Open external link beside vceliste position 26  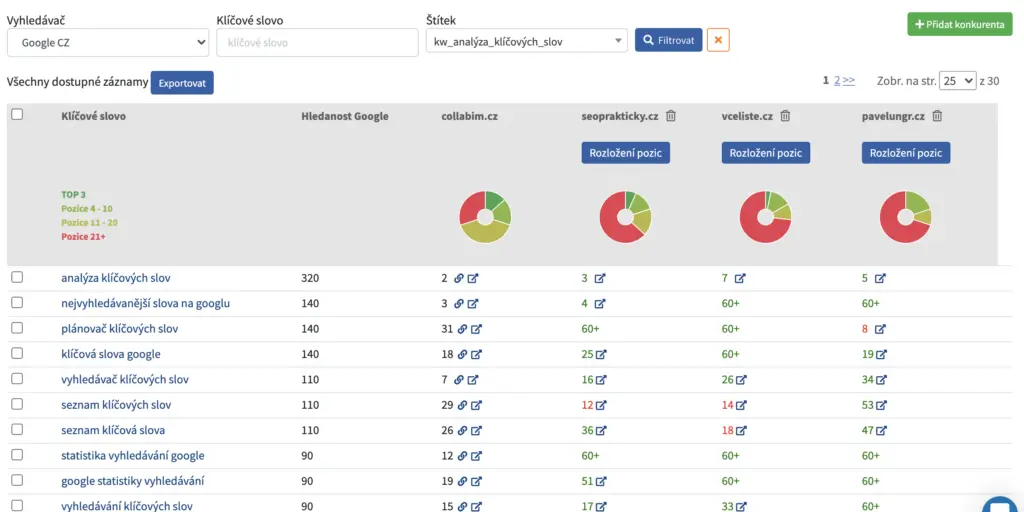coord(741,380)
